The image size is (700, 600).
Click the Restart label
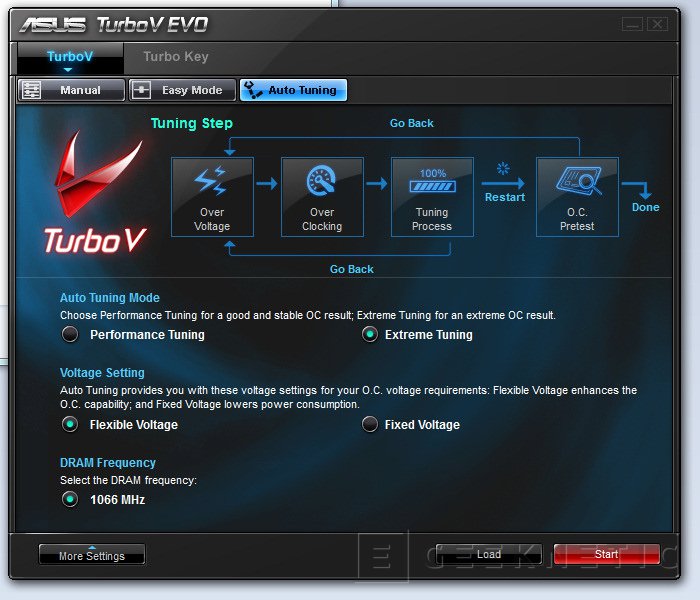(505, 197)
